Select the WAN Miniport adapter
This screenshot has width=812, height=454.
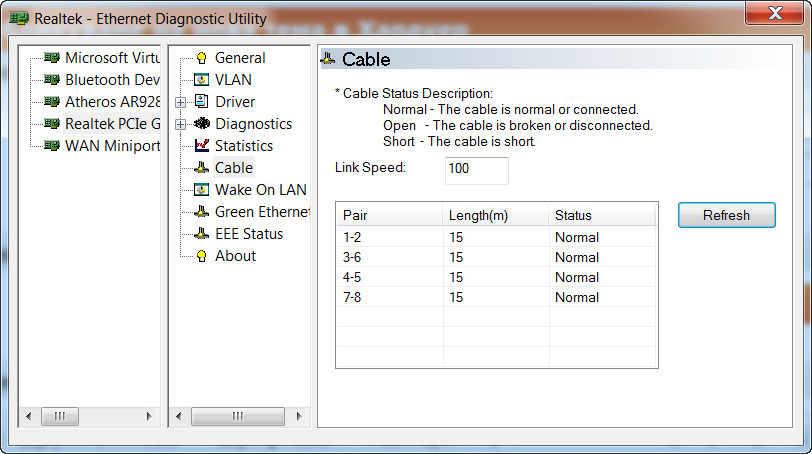tap(112, 145)
